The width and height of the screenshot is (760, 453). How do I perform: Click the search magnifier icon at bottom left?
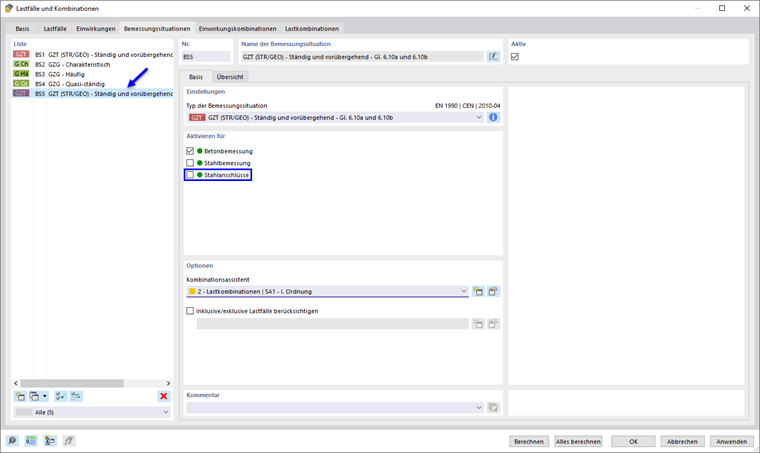coord(12,440)
